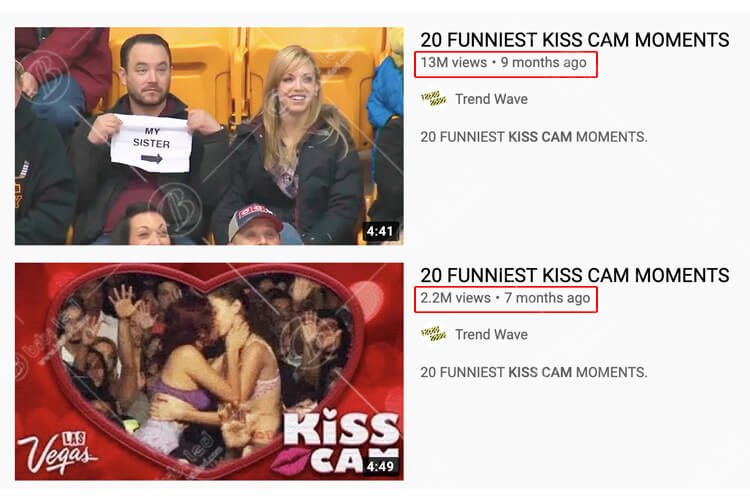
Task: Play the video with the red heart thumbnail
Action: coord(209,371)
